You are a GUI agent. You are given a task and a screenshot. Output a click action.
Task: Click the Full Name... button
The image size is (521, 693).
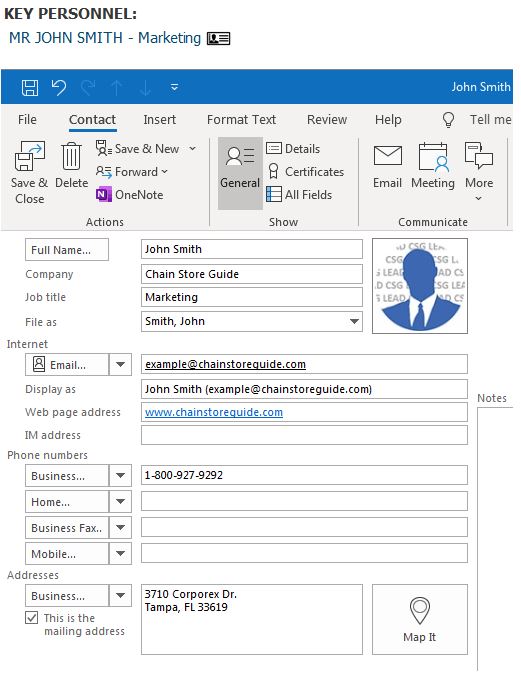(x=67, y=250)
